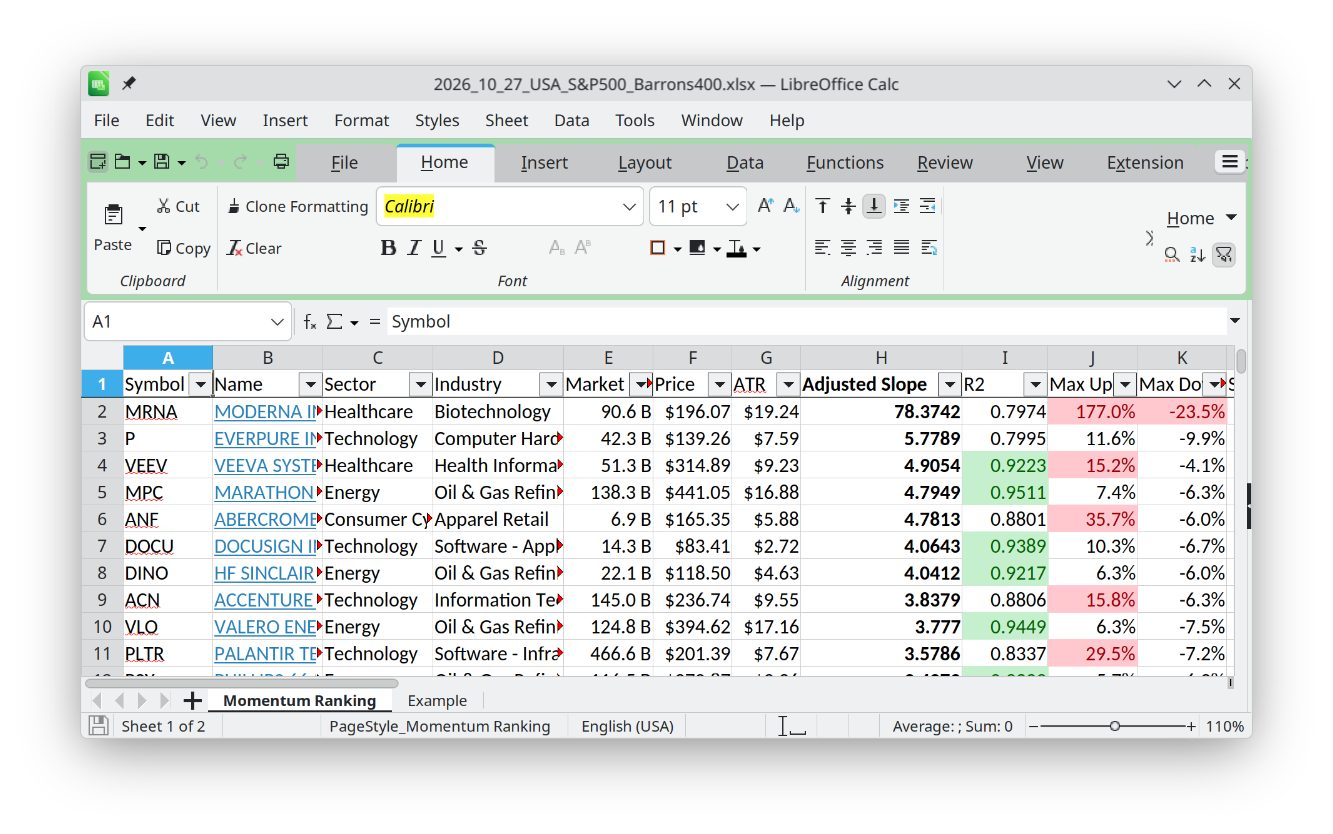
Task: Click the zoom slider handle
Action: (1115, 727)
